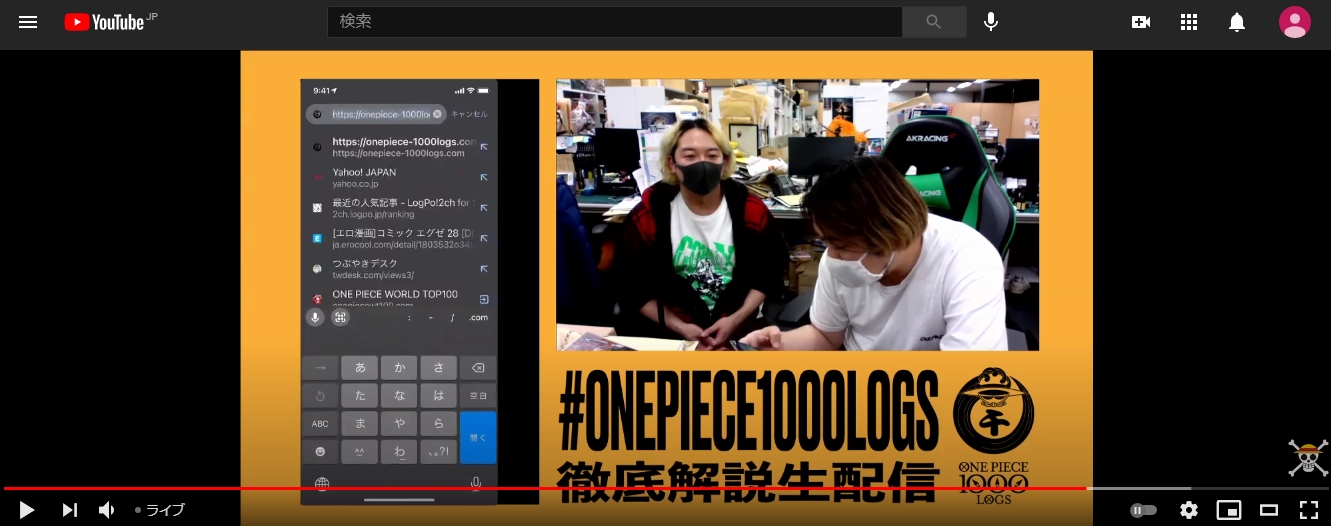Switch to miniplayer mode
Image resolution: width=1331 pixels, height=526 pixels.
coord(1229,510)
